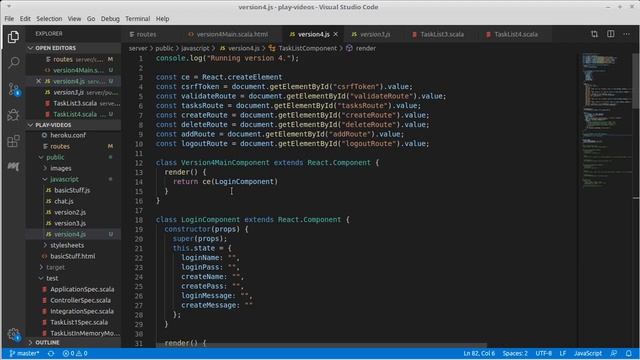Image resolution: width=640 pixels, height=360 pixels.
Task: Expand the stylesheets folder
Action: tap(73, 245)
